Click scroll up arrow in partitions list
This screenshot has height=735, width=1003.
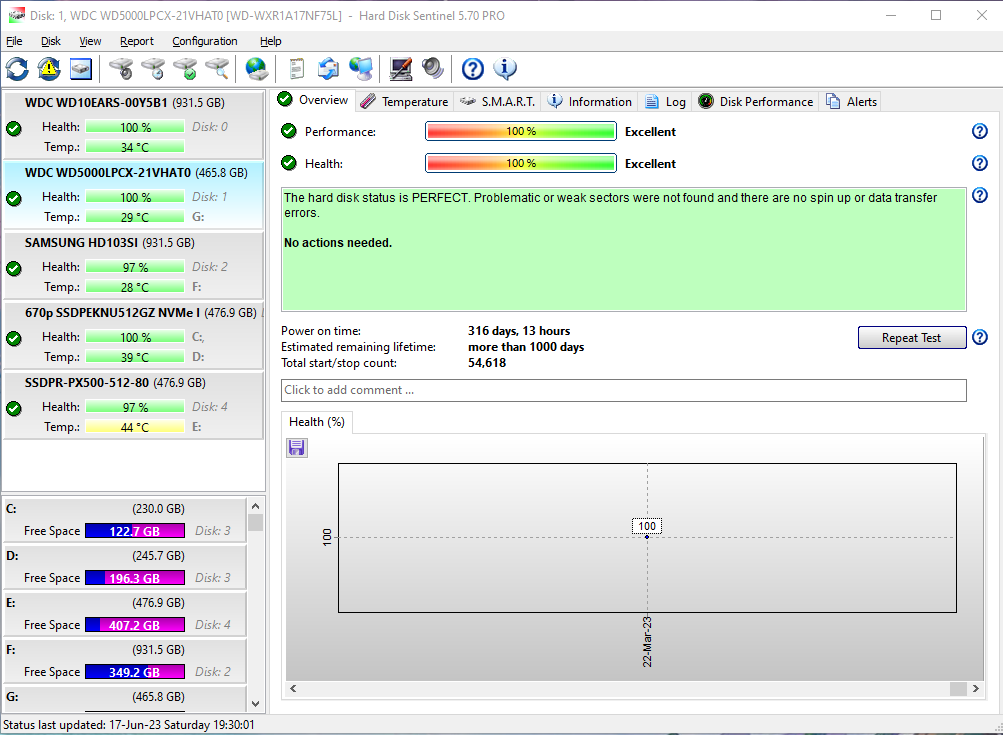(255, 506)
